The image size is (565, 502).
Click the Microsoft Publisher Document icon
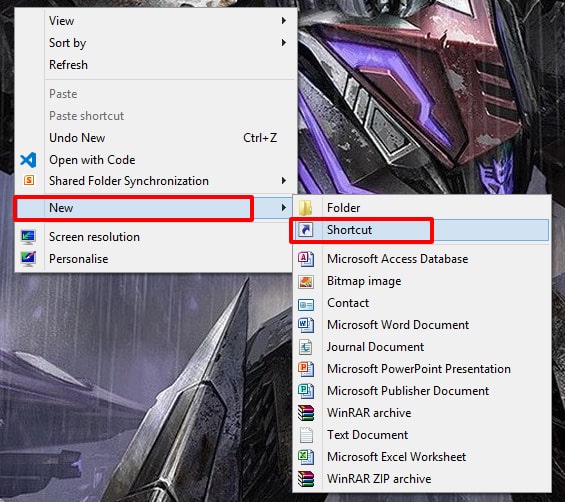click(306, 391)
